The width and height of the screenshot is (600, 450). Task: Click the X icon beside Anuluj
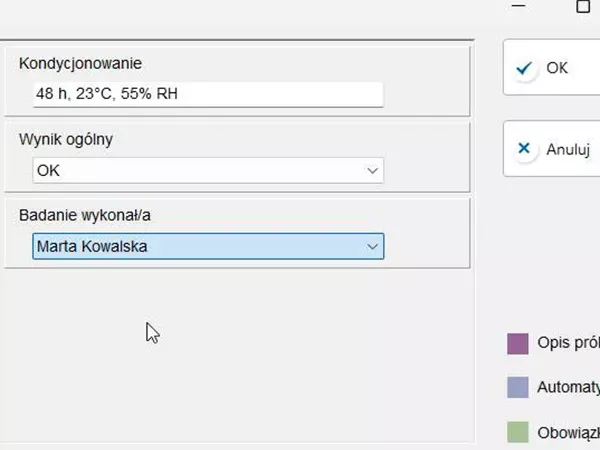pyautogui.click(x=523, y=149)
